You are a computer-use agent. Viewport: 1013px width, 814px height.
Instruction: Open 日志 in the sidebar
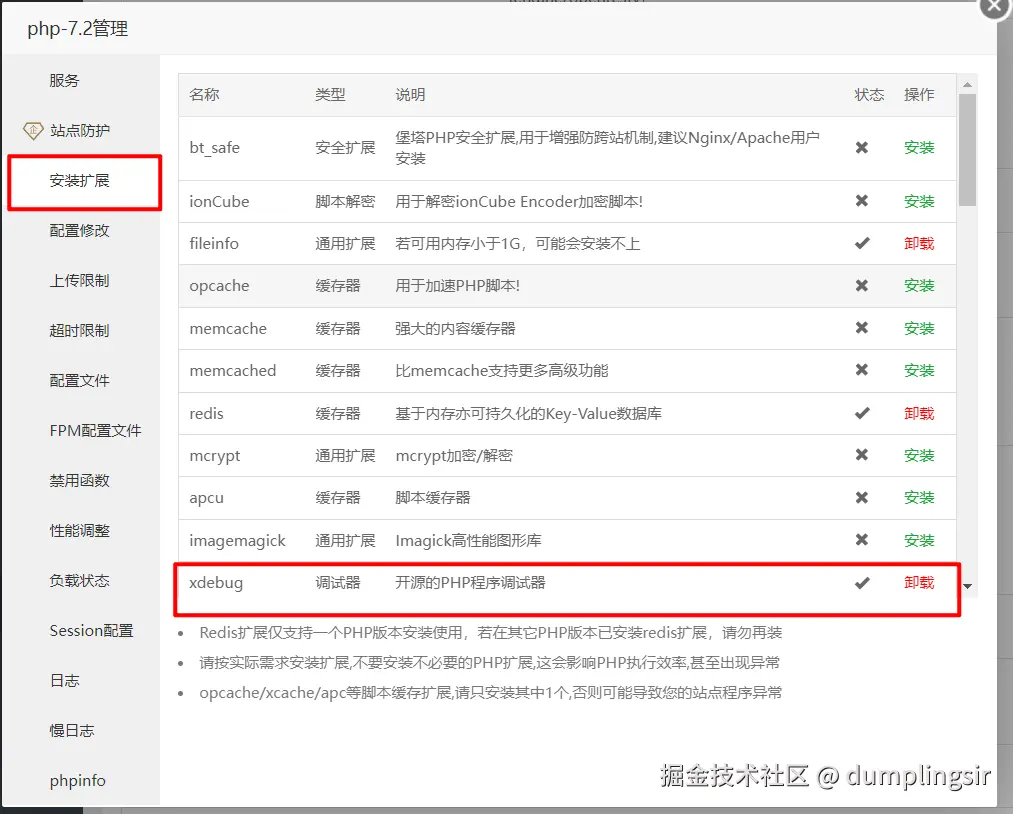pyautogui.click(x=65, y=680)
